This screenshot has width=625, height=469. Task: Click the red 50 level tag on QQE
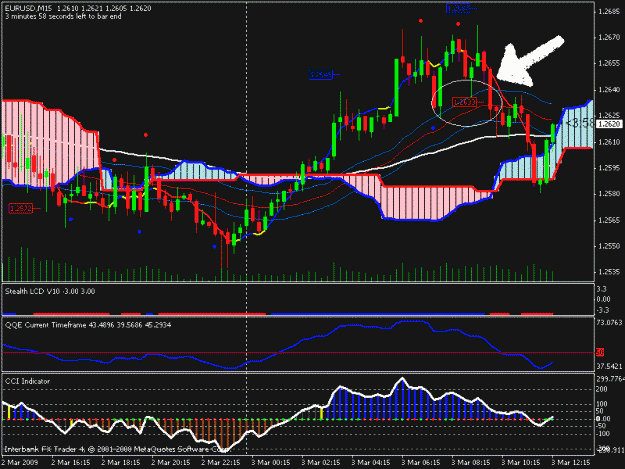coord(600,352)
